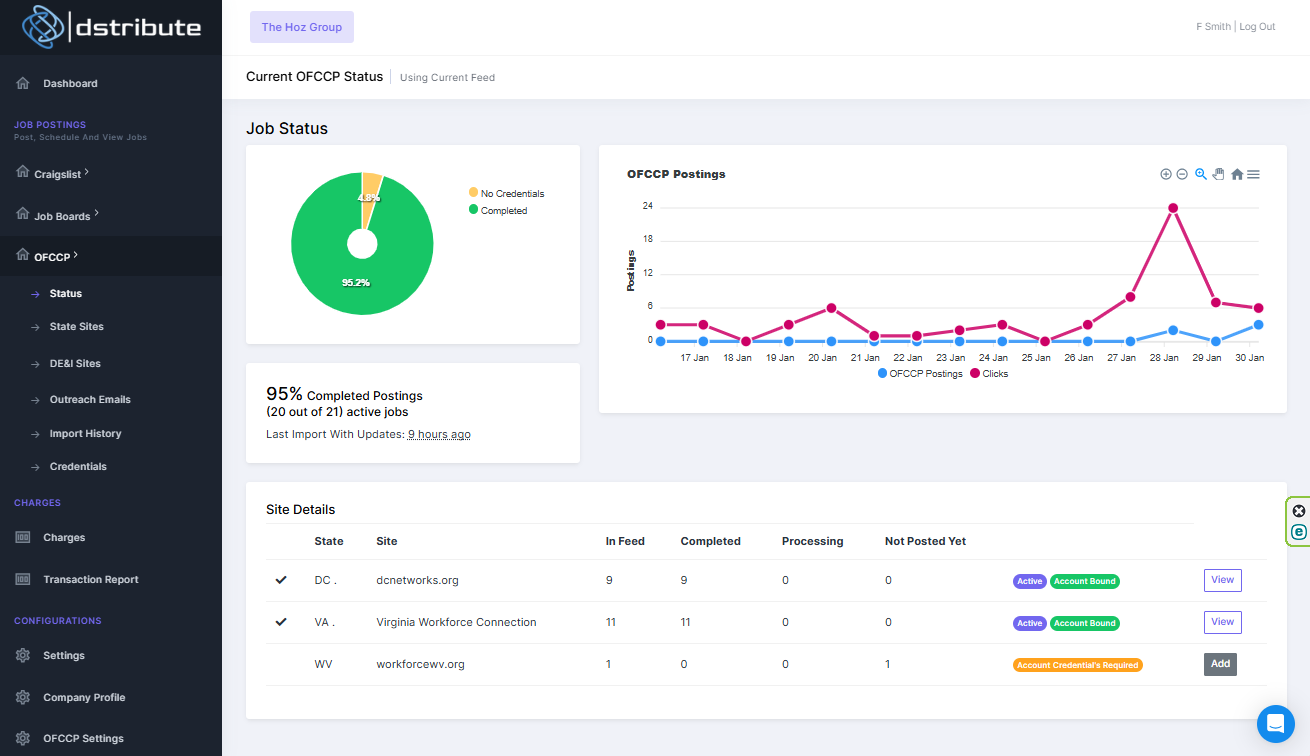Click the dstribute logo

pyautogui.click(x=111, y=27)
